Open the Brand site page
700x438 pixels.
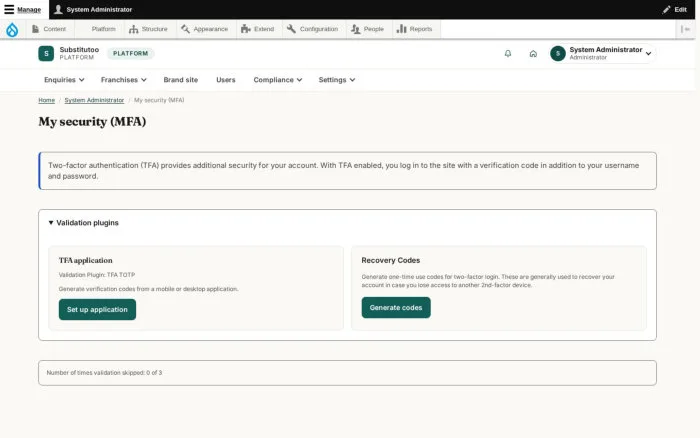click(180, 80)
